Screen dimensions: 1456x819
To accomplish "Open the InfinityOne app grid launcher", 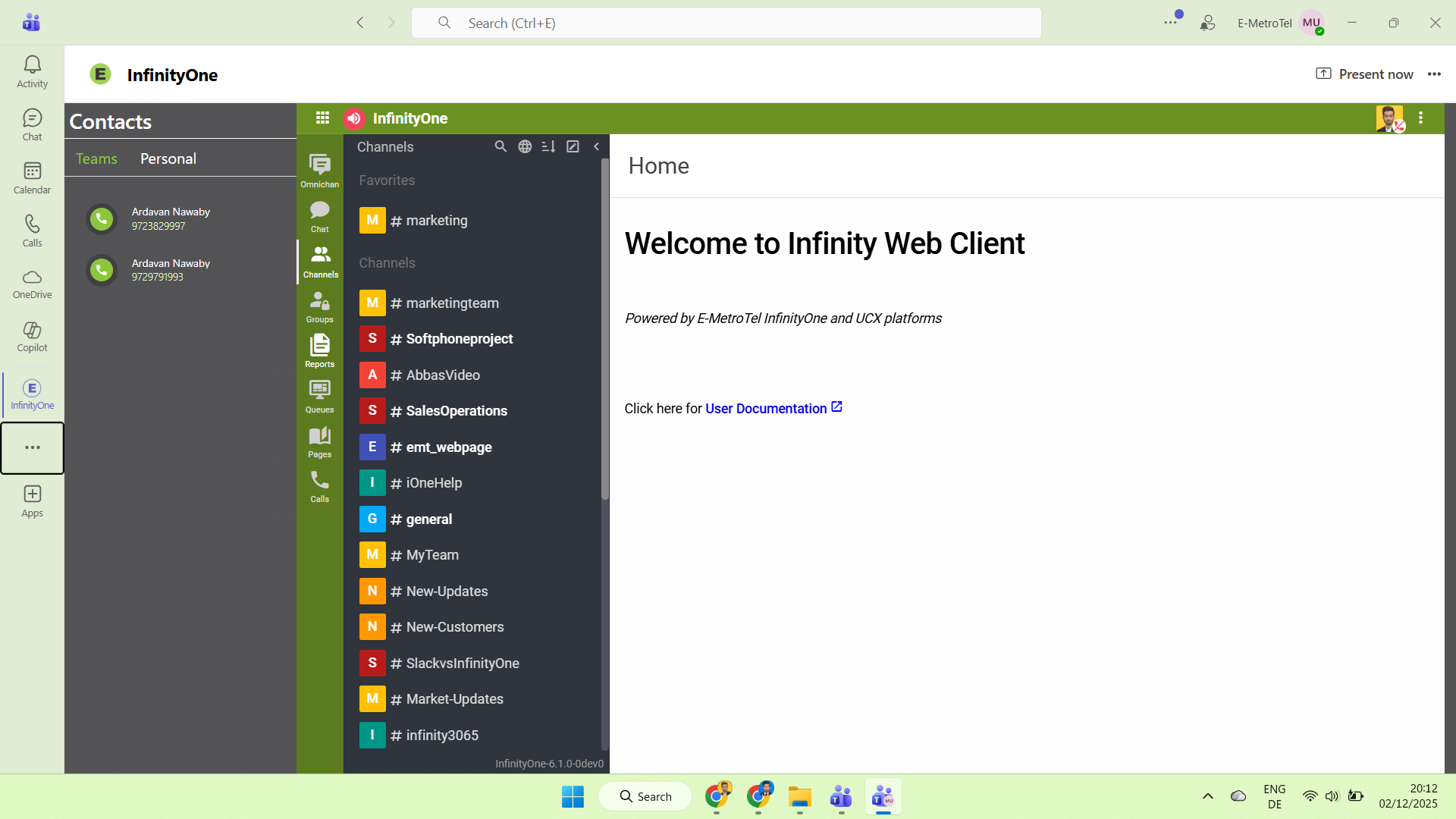I will click(x=322, y=118).
